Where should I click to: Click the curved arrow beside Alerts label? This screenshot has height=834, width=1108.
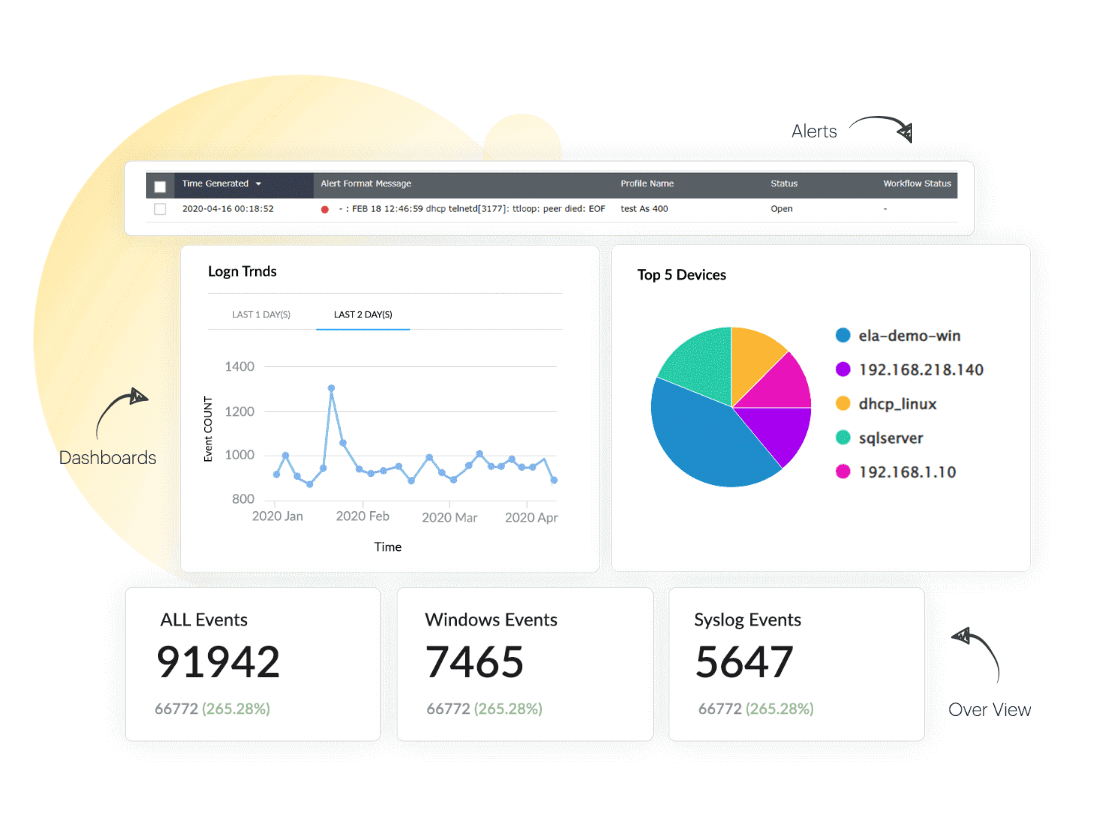[x=881, y=127]
